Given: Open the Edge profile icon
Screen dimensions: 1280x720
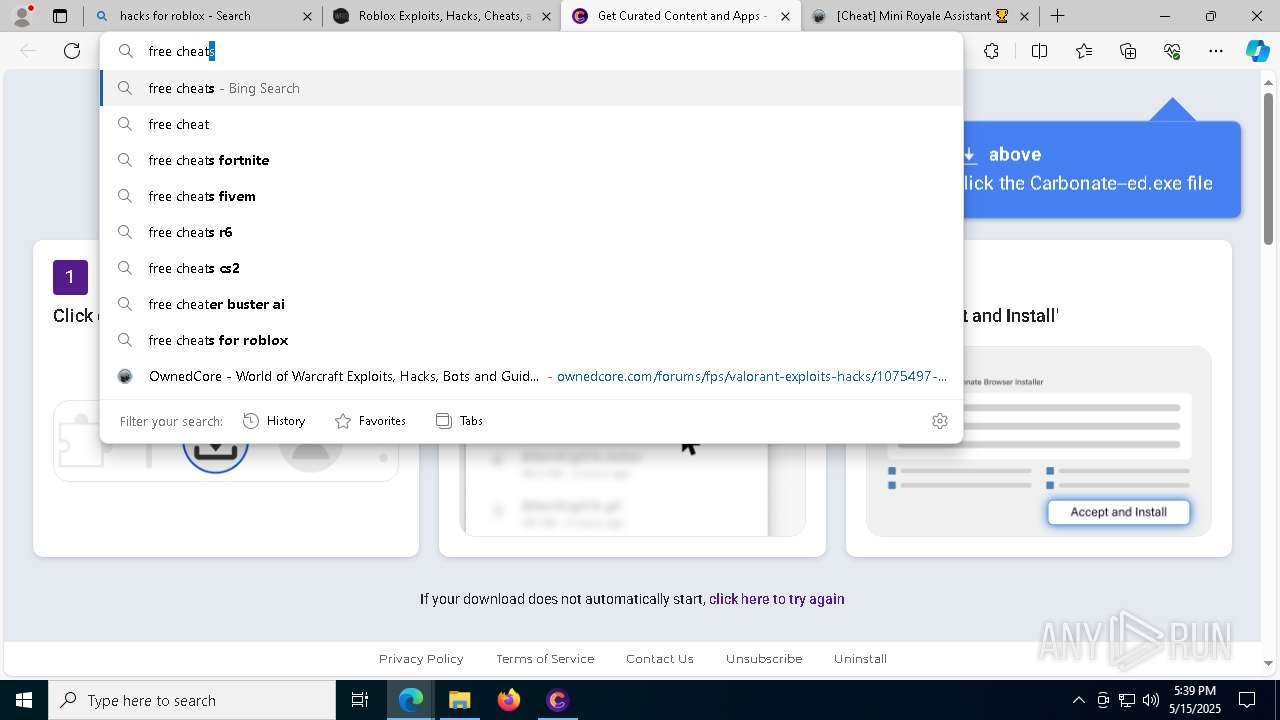Looking at the screenshot, I should pyautogui.click(x=22, y=16).
